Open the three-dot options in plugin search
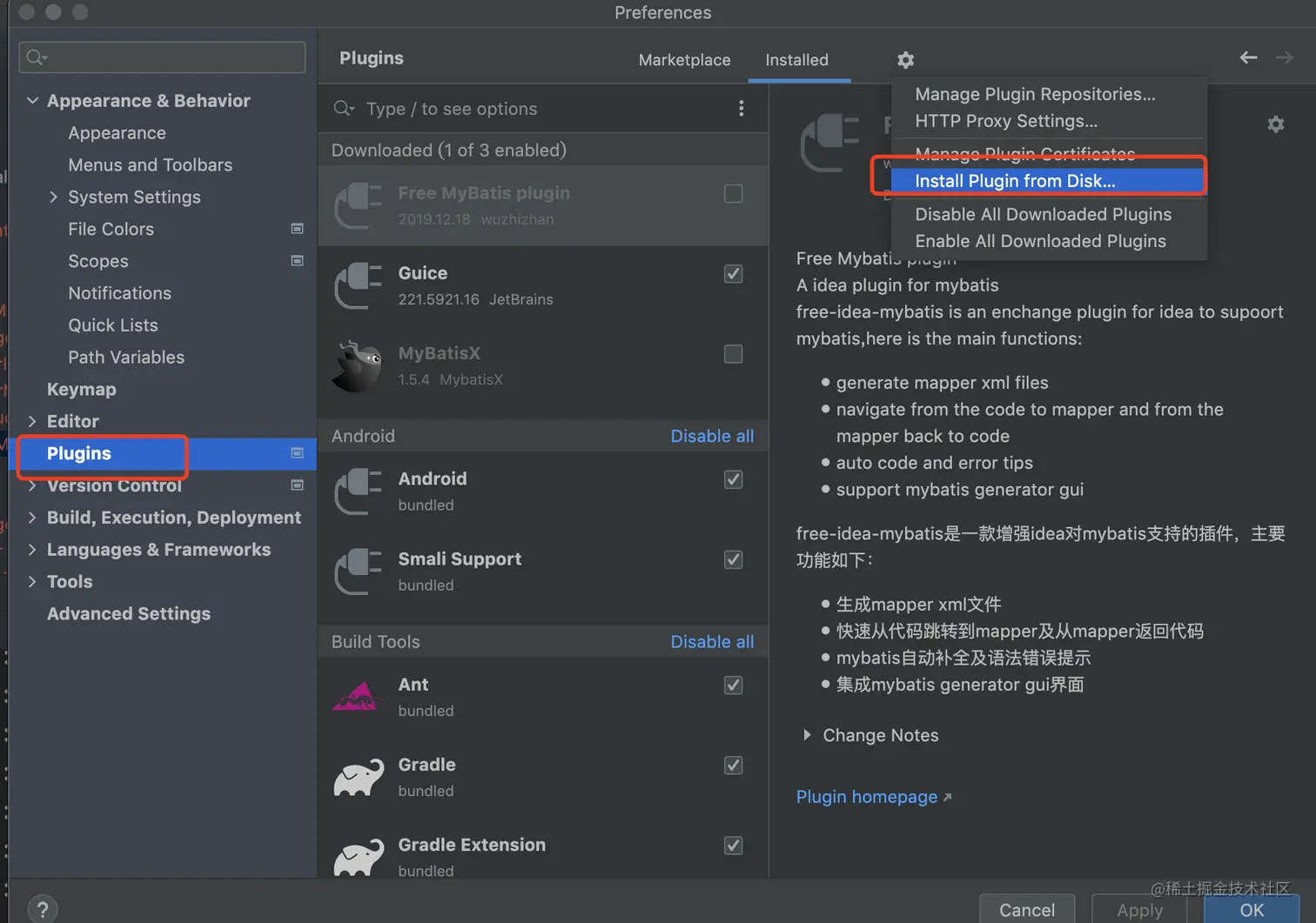Screen dimensions: 1316x923 click(741, 108)
